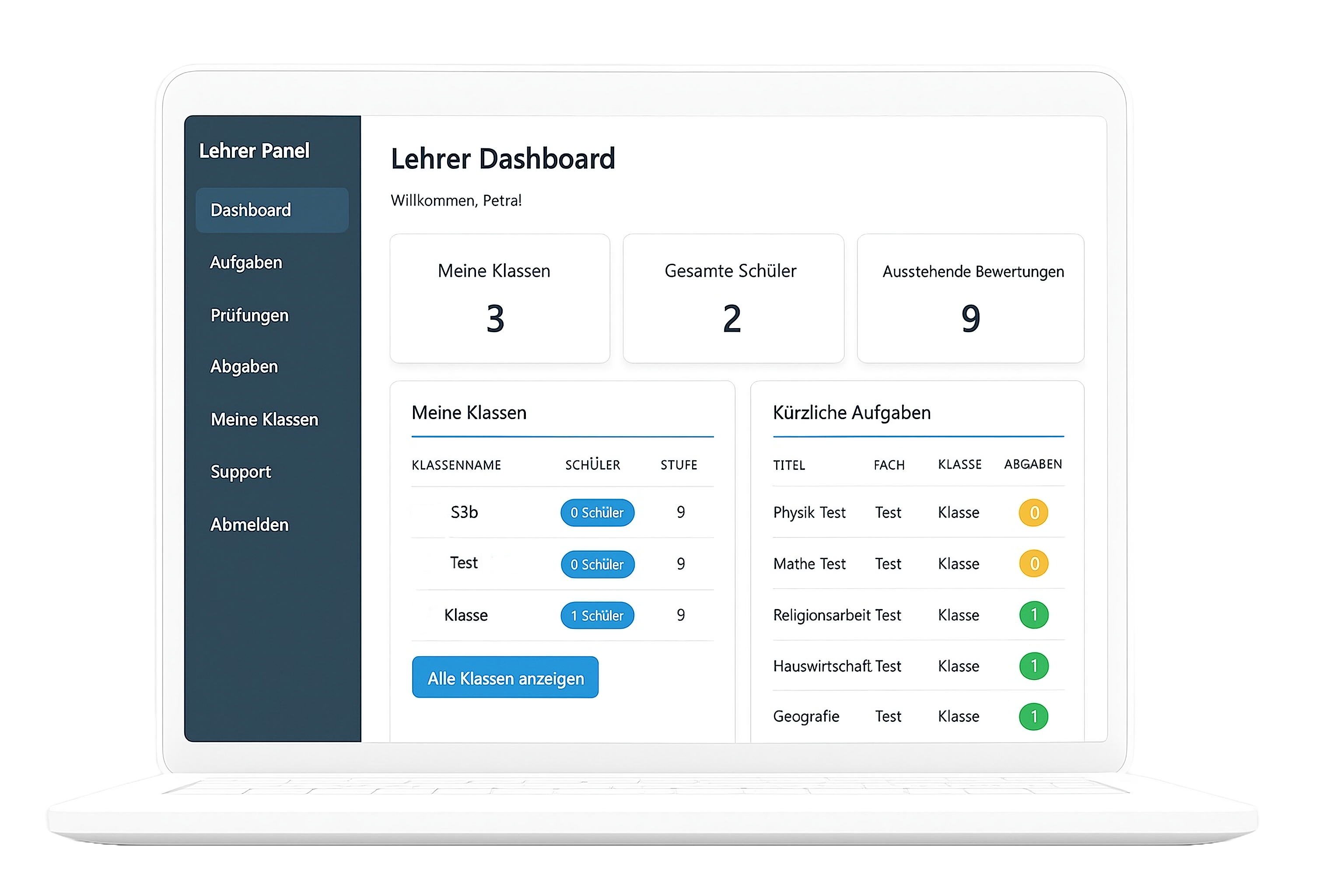Click the Lehrer Panel title in the sidebar
This screenshot has height=896, width=1344.
[x=255, y=151]
